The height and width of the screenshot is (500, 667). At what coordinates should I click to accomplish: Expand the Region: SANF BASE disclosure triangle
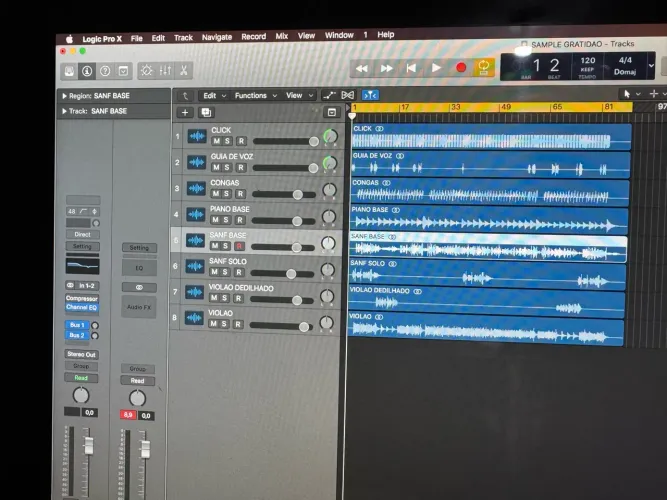(x=65, y=96)
